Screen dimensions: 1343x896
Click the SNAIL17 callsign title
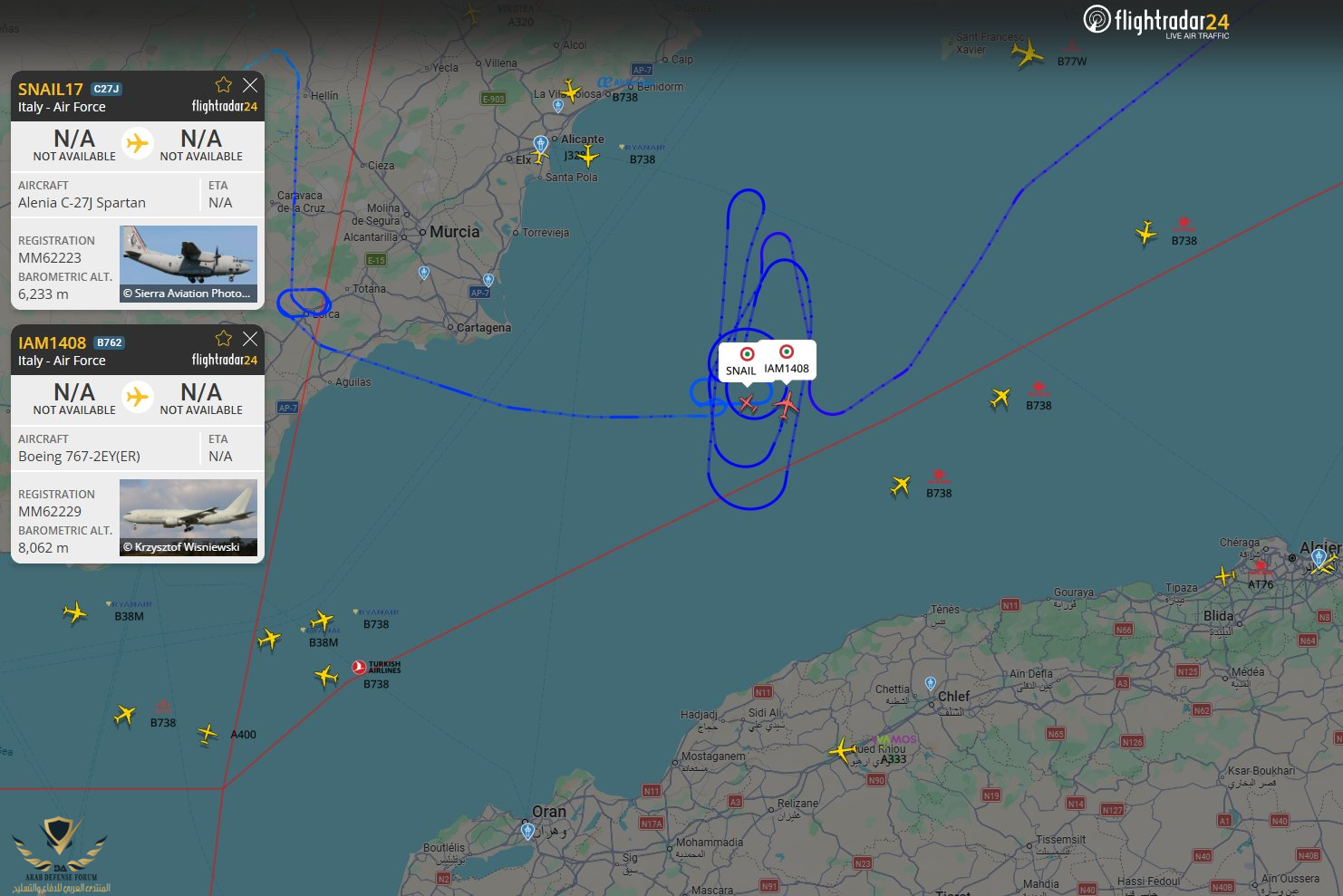[51, 89]
